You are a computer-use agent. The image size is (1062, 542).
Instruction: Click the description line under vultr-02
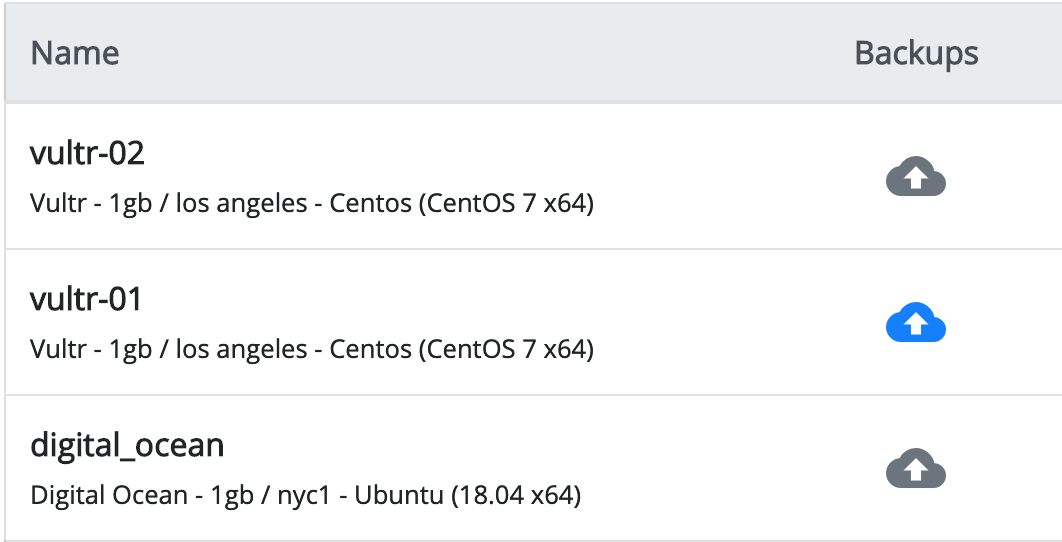tap(312, 203)
